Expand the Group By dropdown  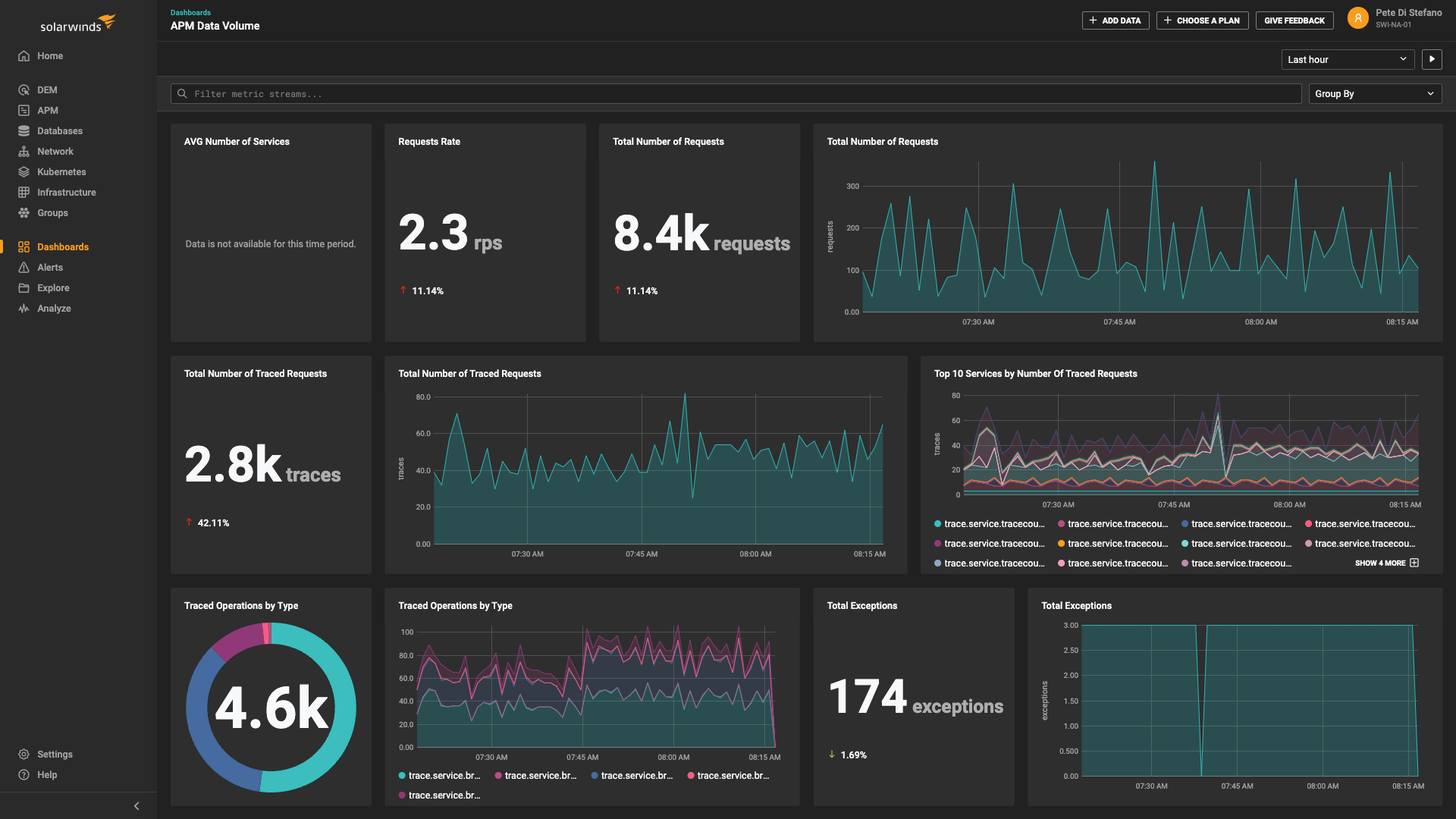coord(1375,93)
